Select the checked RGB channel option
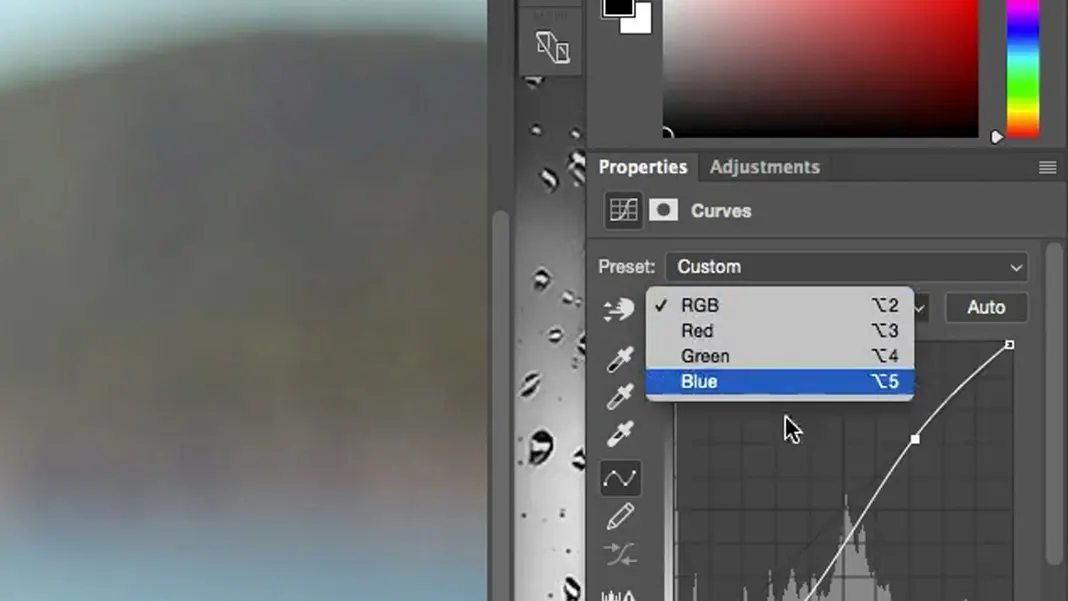The width and height of the screenshot is (1068, 601). [x=780, y=305]
